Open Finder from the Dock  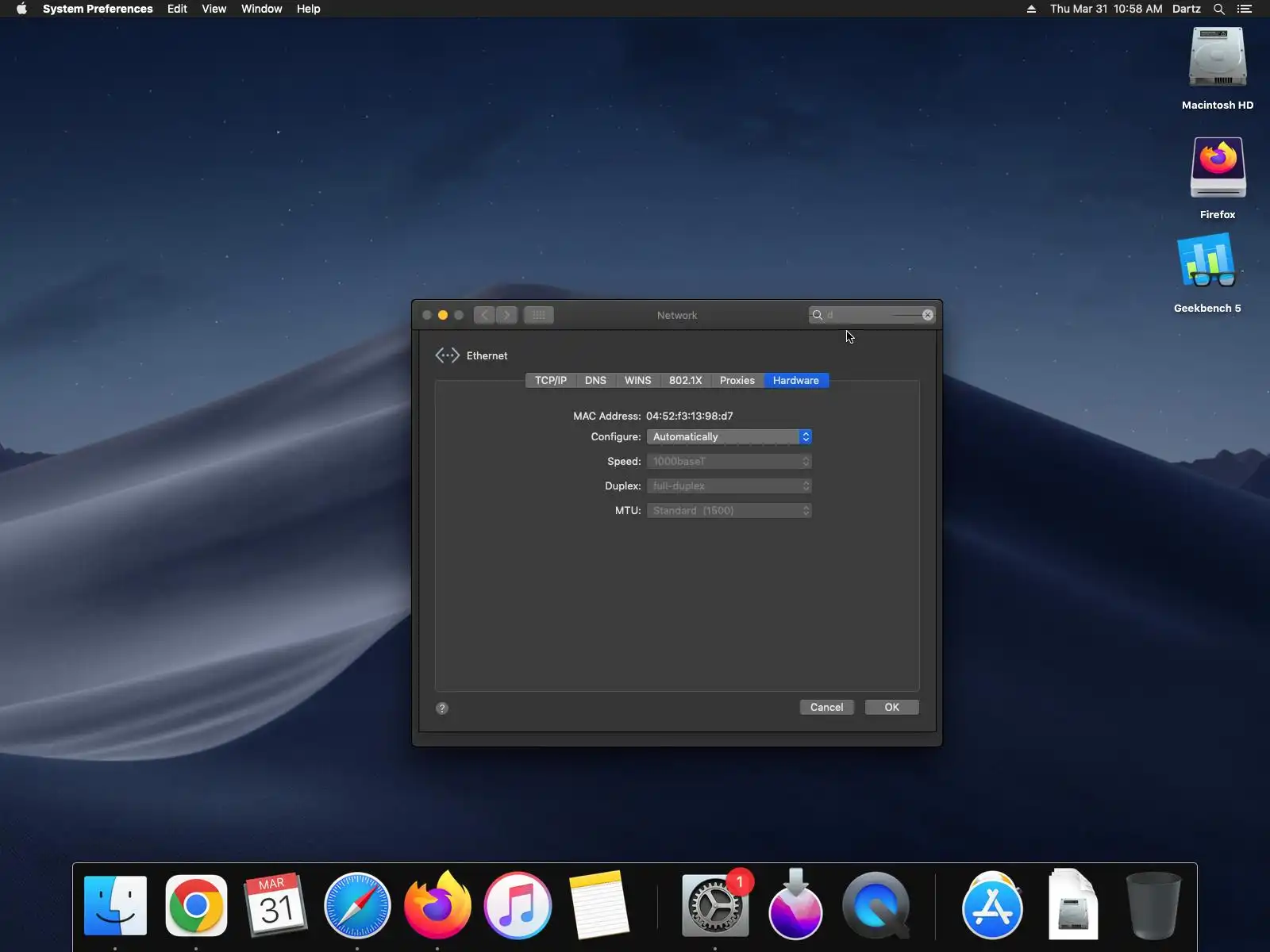tap(115, 906)
